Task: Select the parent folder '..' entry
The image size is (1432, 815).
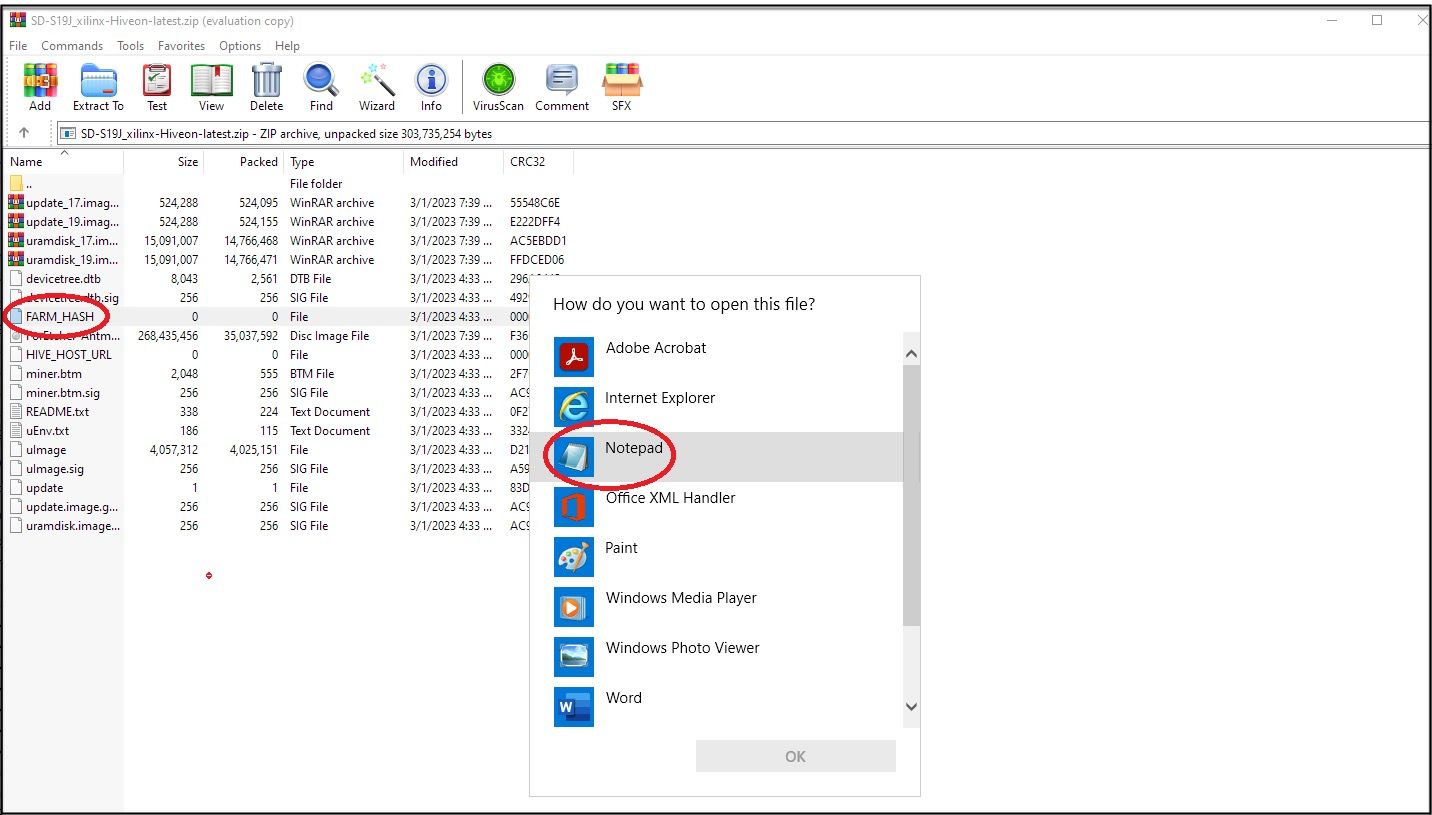Action: point(21,183)
